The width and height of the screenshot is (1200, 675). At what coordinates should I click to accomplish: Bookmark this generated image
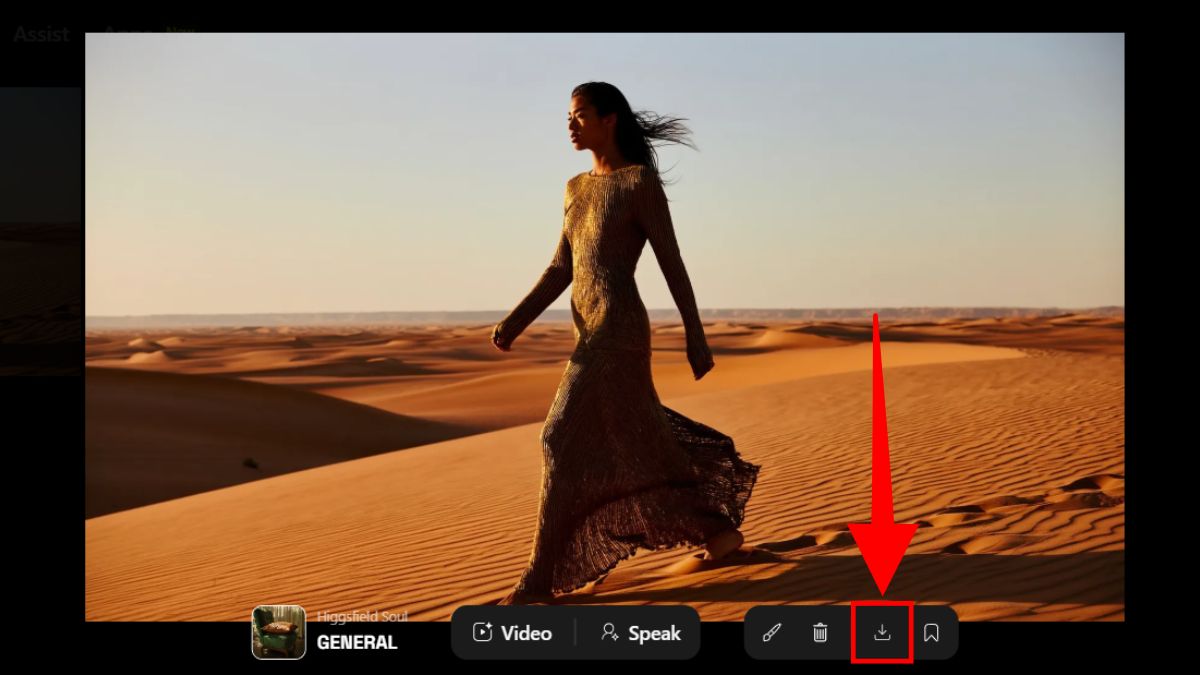931,633
